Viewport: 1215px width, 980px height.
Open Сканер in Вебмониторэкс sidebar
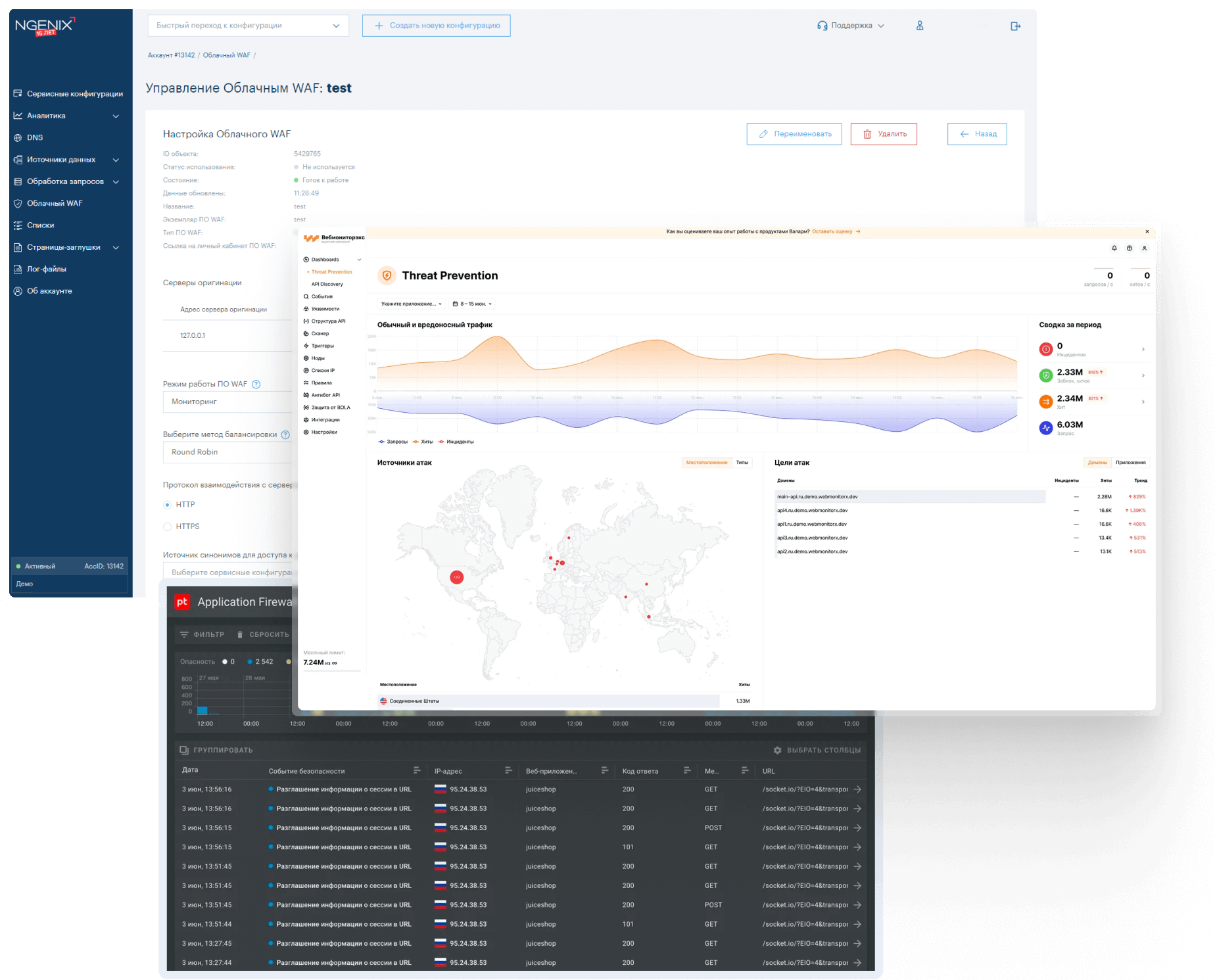(x=316, y=333)
